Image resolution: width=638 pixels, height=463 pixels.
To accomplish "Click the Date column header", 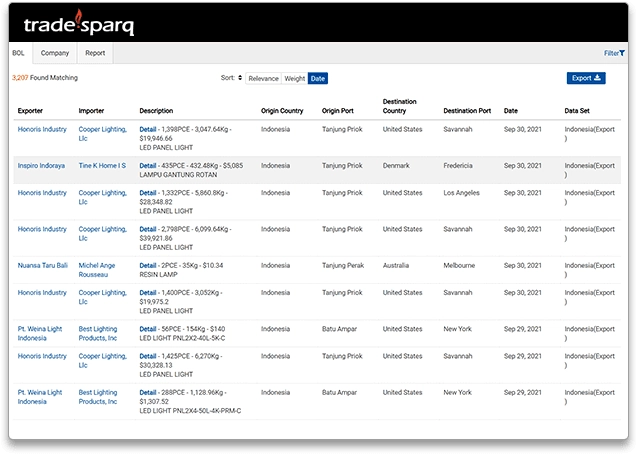I will [511, 111].
